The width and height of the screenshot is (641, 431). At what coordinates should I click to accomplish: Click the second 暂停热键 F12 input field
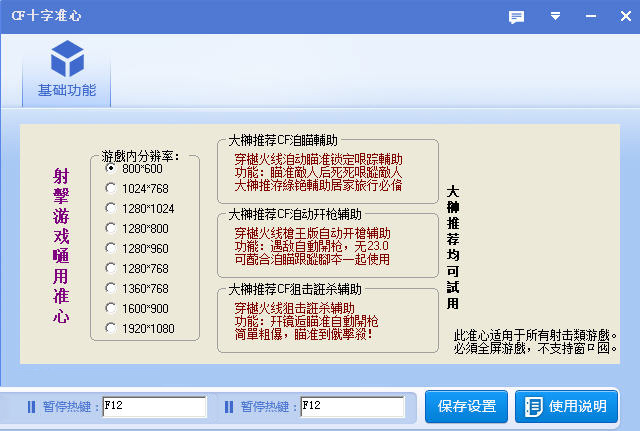(352, 406)
